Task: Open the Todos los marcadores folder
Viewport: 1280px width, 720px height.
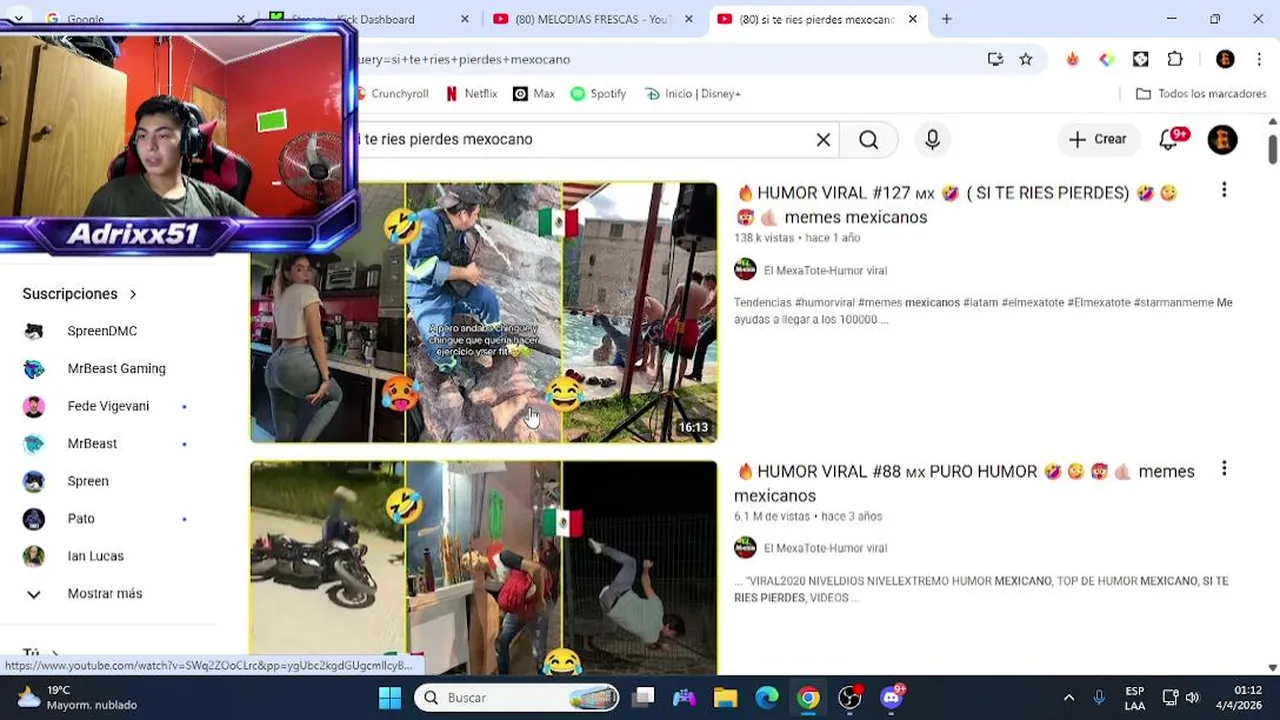Action: (1201, 93)
